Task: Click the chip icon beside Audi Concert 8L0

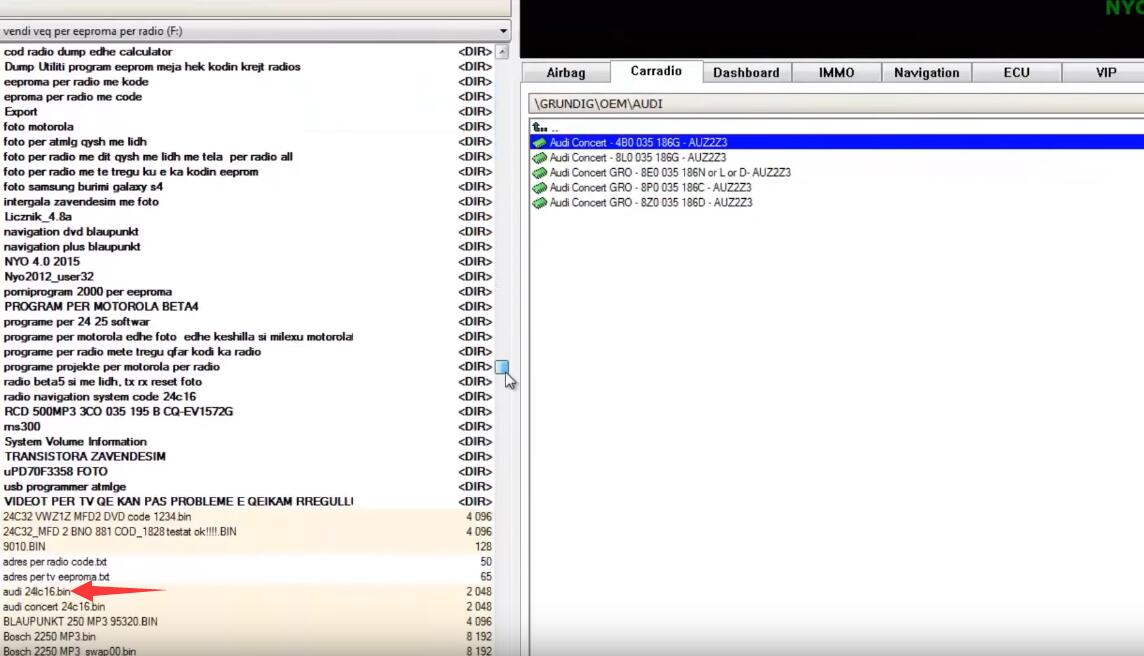Action: [x=539, y=158]
